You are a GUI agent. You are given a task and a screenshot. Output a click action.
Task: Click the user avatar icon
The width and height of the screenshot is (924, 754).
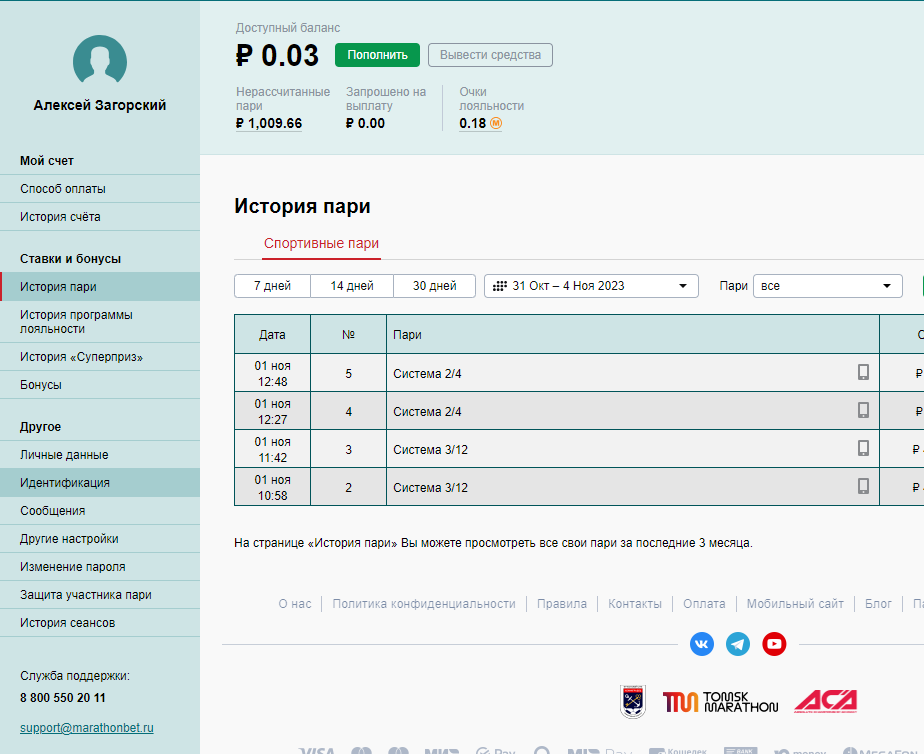click(x=100, y=61)
